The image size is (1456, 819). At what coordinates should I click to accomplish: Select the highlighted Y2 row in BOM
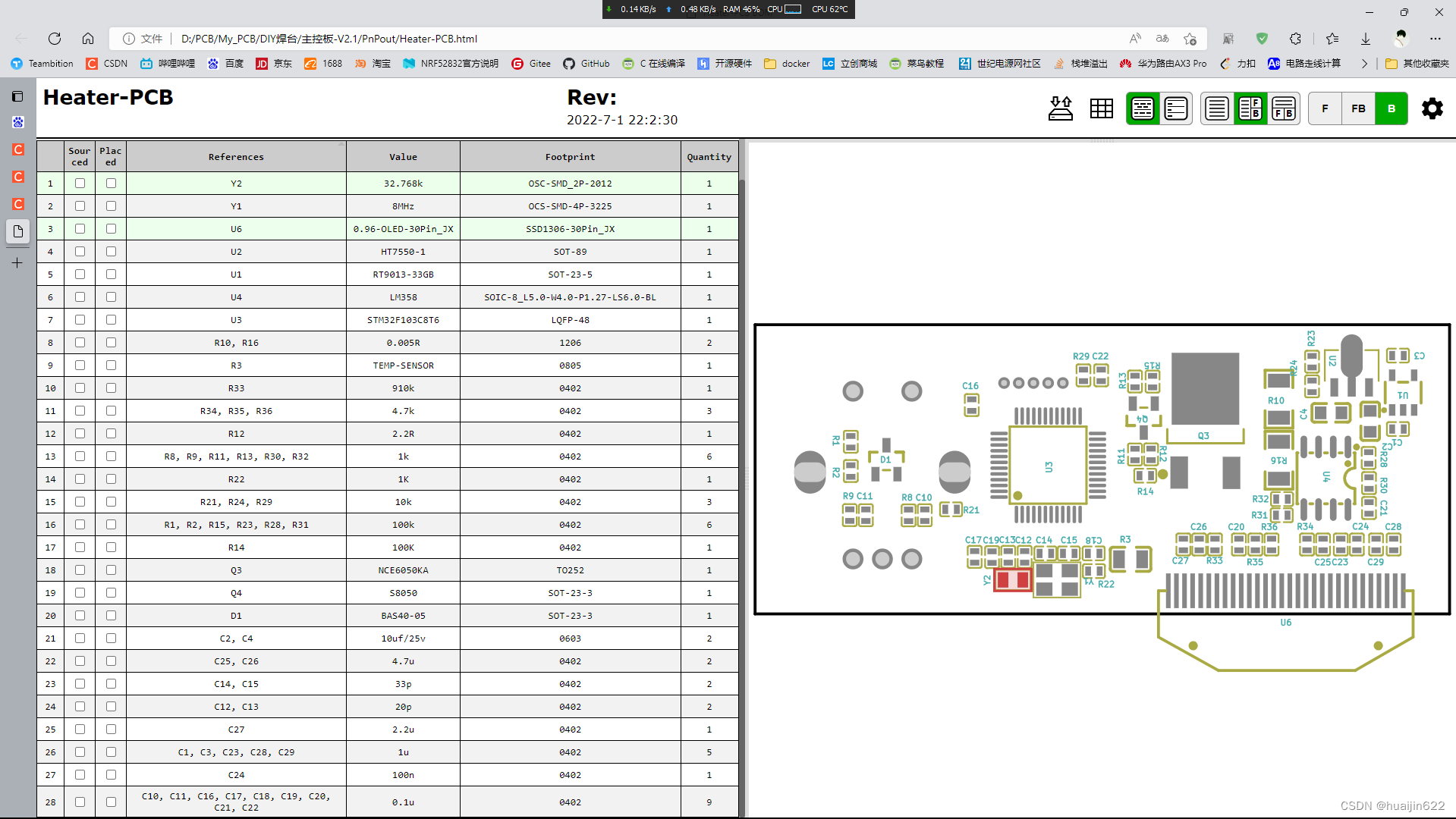236,183
